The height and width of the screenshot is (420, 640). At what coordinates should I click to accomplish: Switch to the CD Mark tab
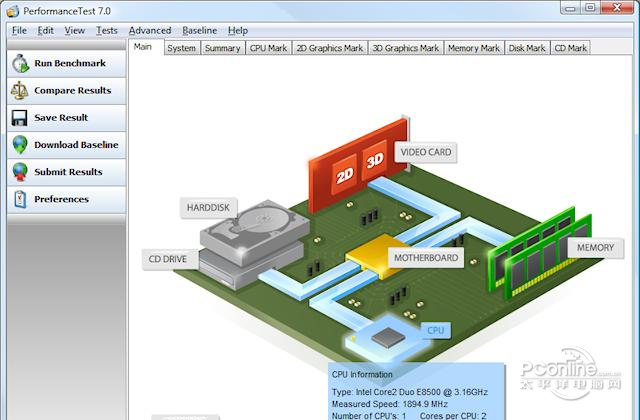571,48
